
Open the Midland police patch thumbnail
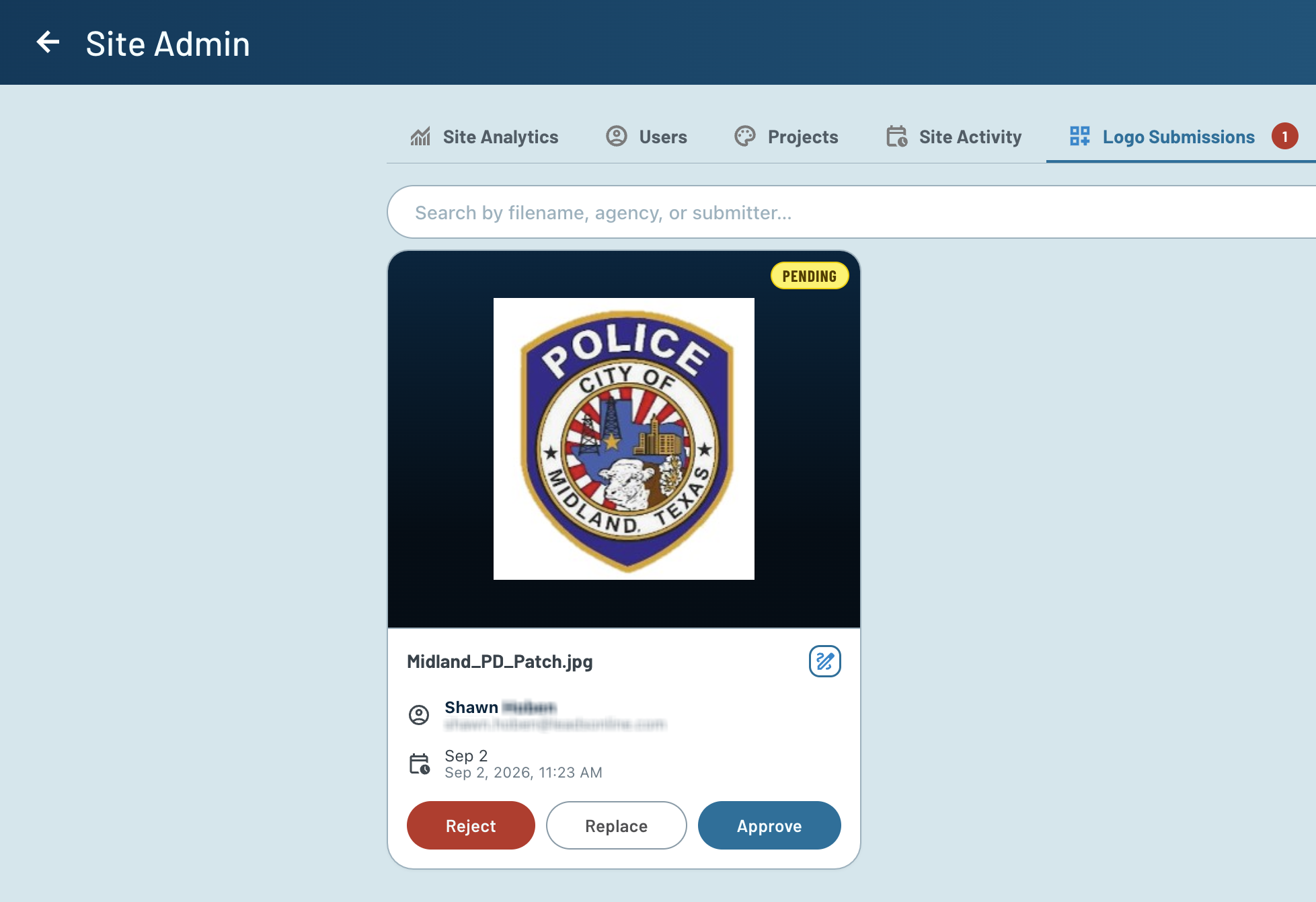624,439
